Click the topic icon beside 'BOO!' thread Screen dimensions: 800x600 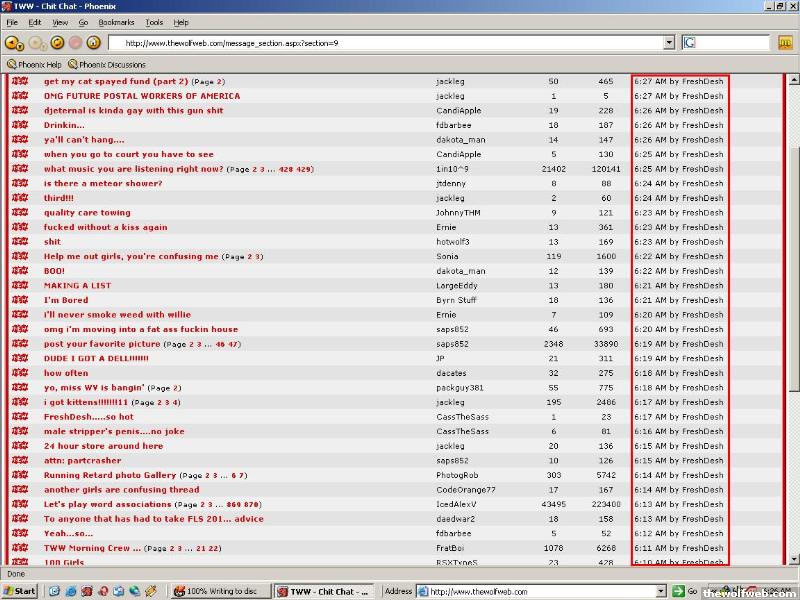tap(19, 271)
